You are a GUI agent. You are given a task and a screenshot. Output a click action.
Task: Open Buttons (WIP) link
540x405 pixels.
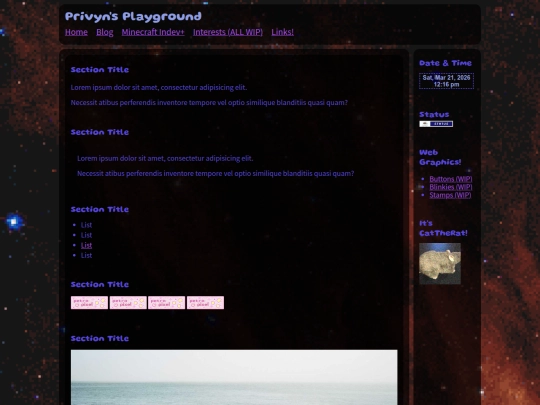pos(450,179)
